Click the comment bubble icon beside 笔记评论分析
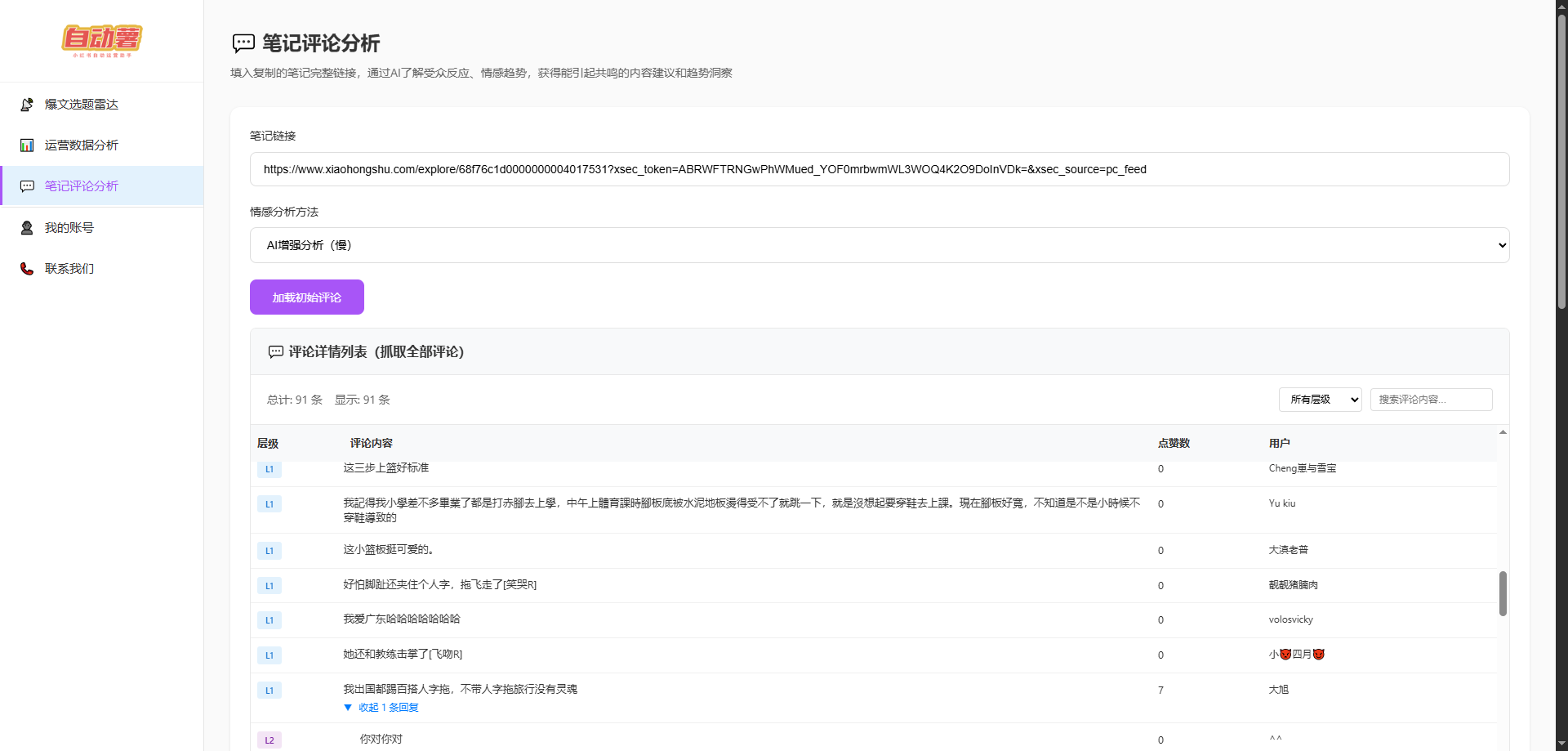 (x=25, y=186)
